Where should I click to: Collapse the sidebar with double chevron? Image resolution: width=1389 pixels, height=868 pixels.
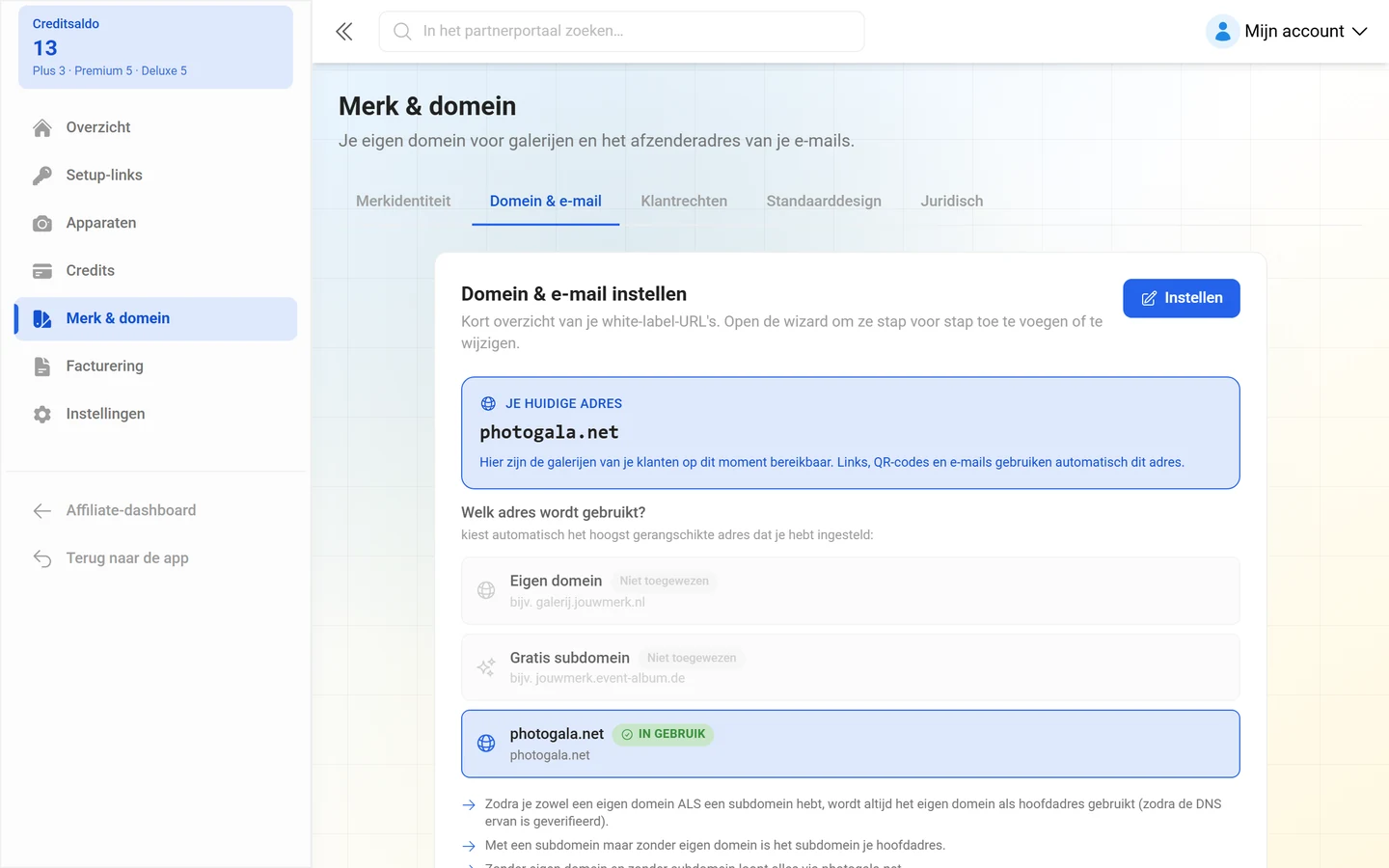[x=344, y=32]
